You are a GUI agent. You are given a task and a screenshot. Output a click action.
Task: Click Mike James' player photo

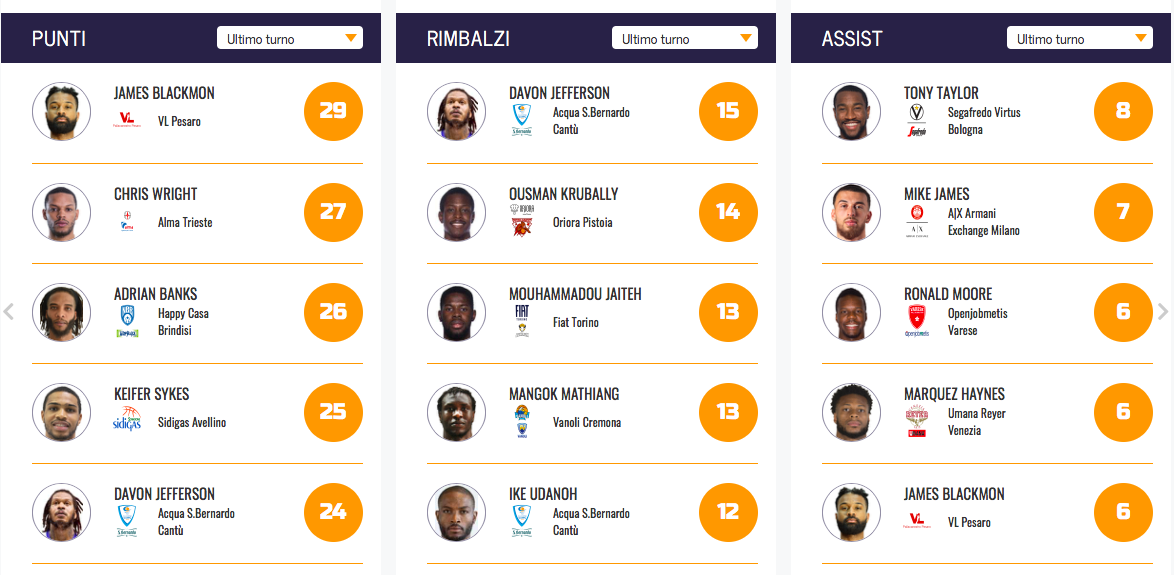pos(852,212)
